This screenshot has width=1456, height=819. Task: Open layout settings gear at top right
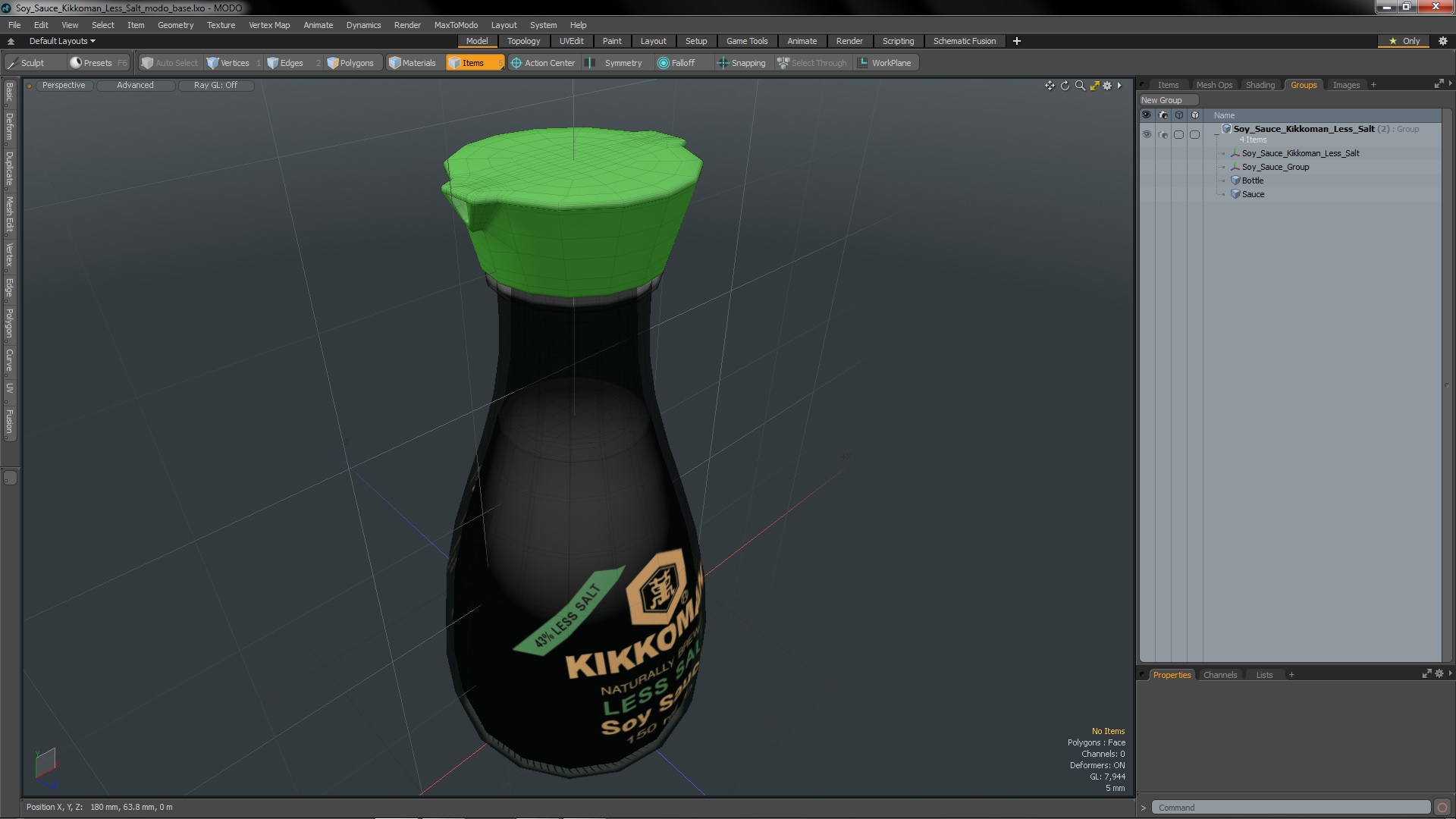click(1443, 41)
